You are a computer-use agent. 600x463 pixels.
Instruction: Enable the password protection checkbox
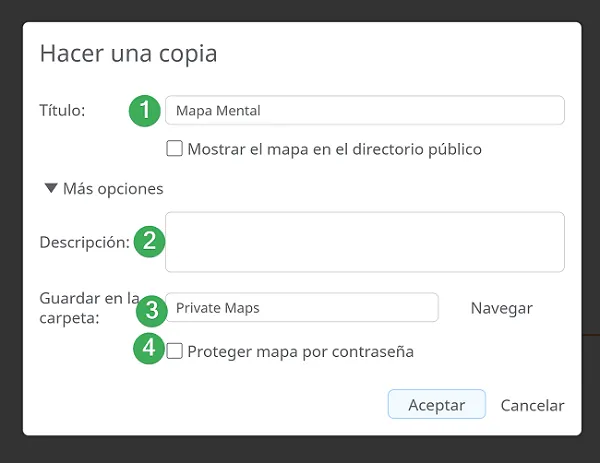[174, 351]
